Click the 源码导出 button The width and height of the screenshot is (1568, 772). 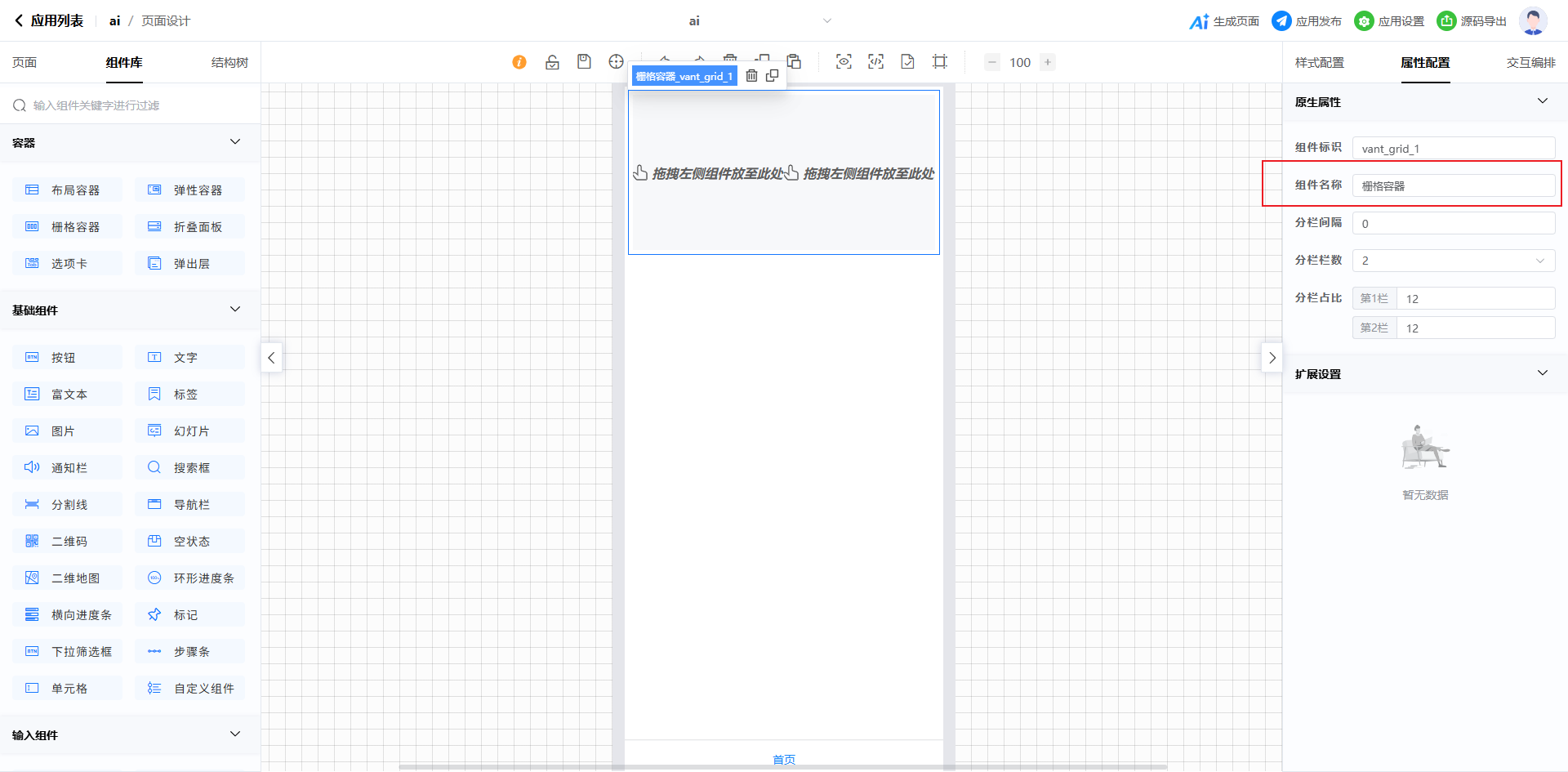pyautogui.click(x=1472, y=21)
